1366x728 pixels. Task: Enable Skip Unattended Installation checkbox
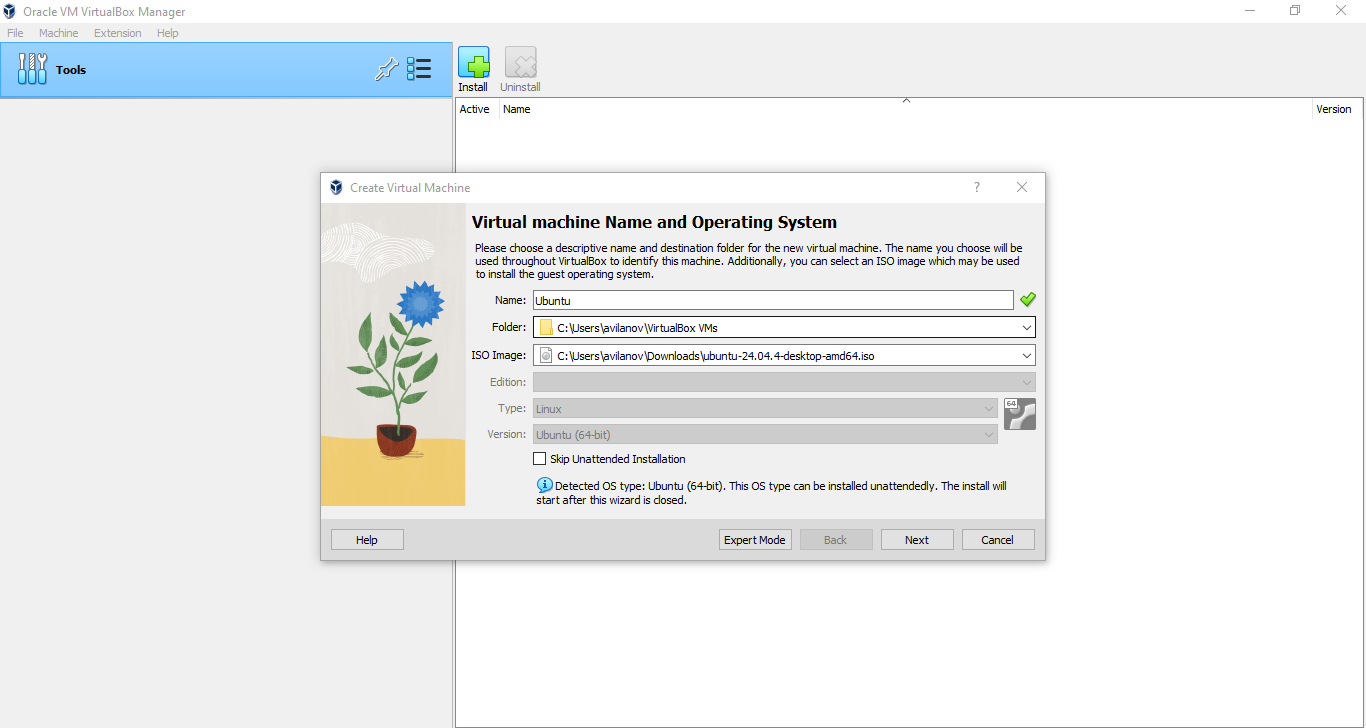pos(540,459)
